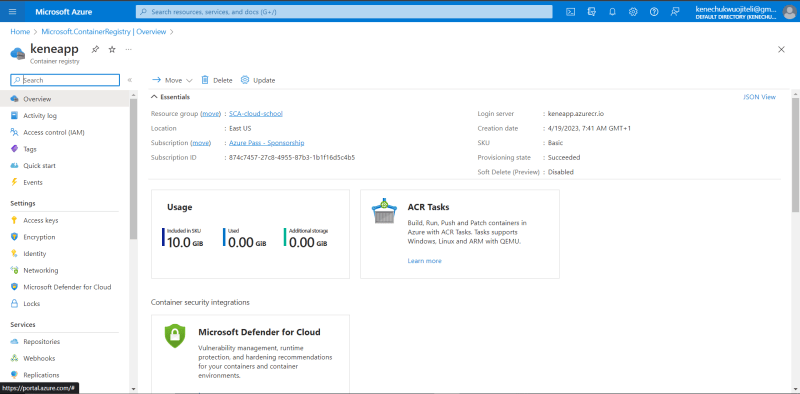Click Learn more in ACR Tasks card
Screen dimensions: 800x394
[424, 261]
